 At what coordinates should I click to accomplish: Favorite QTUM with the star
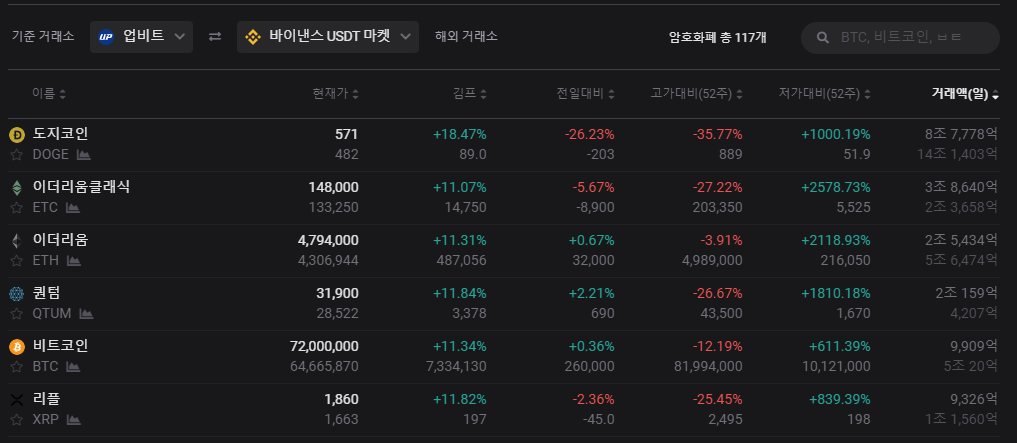tap(17, 314)
